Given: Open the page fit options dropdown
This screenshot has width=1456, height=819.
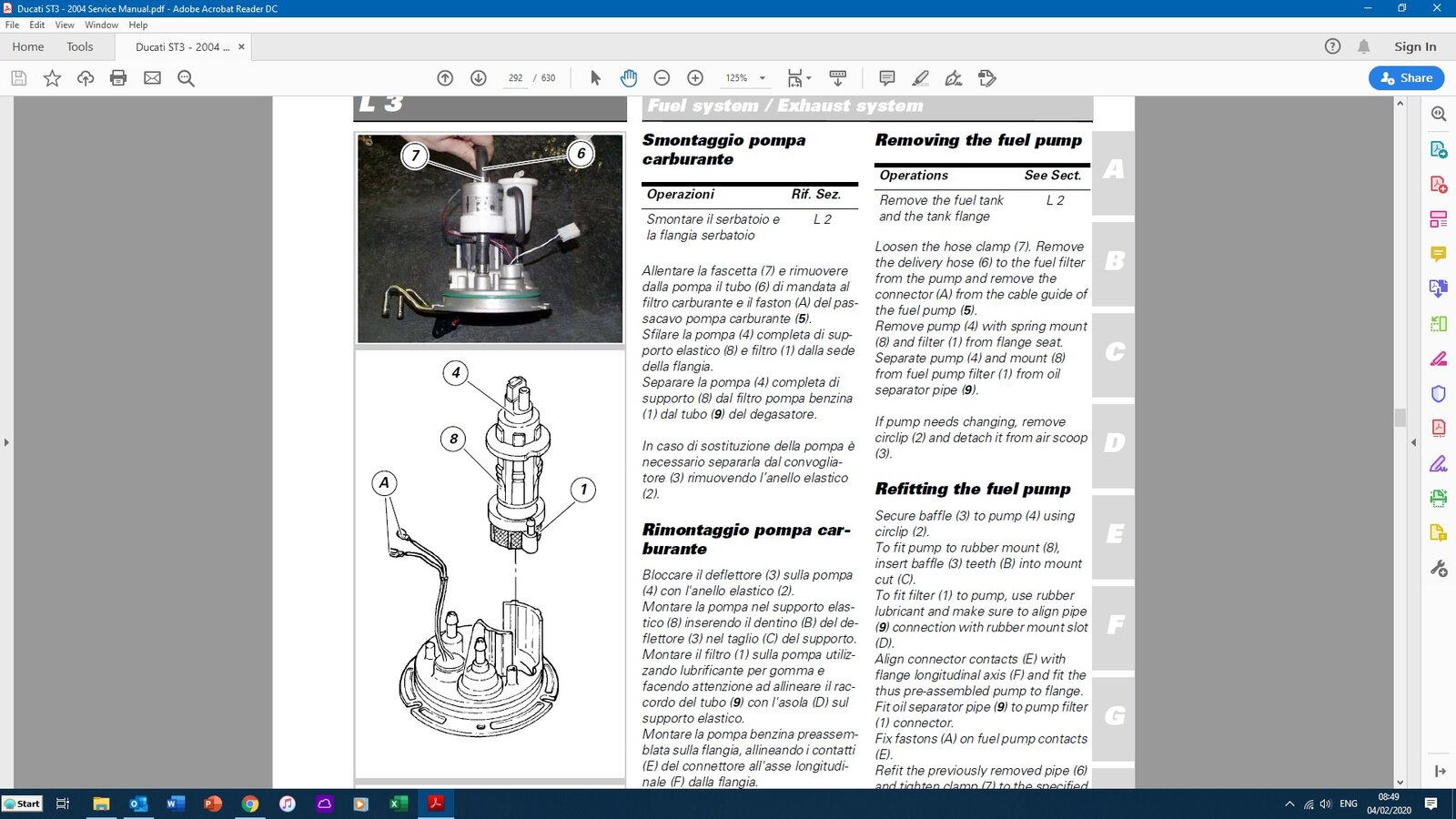Looking at the screenshot, I should (799, 78).
